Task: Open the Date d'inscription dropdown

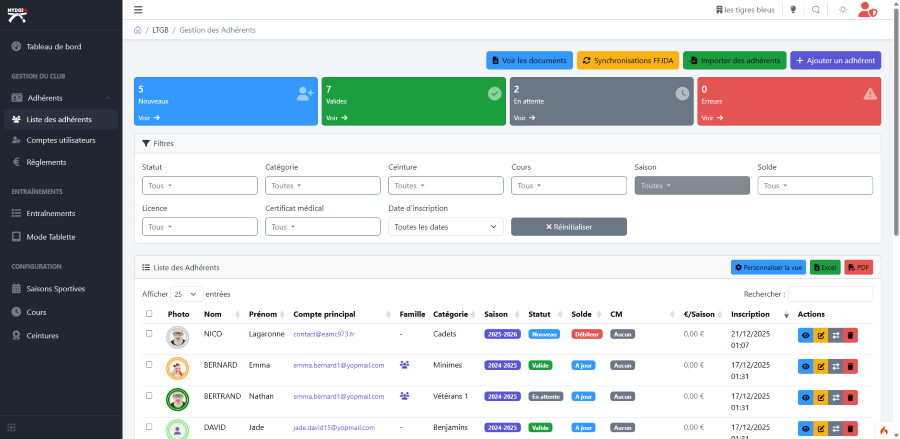Action: coord(445,227)
